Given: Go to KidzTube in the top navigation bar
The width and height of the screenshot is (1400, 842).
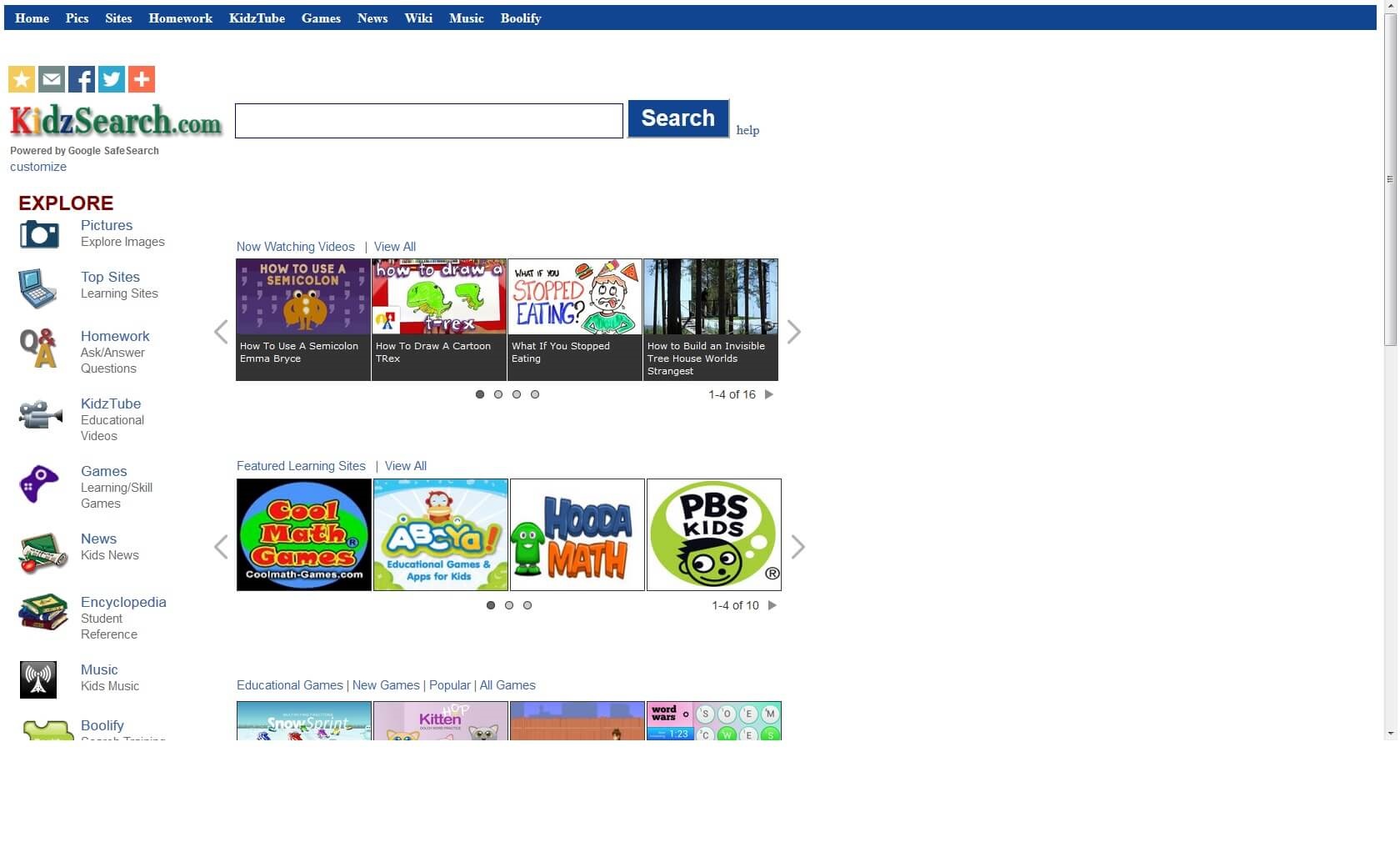Looking at the screenshot, I should coord(257,18).
